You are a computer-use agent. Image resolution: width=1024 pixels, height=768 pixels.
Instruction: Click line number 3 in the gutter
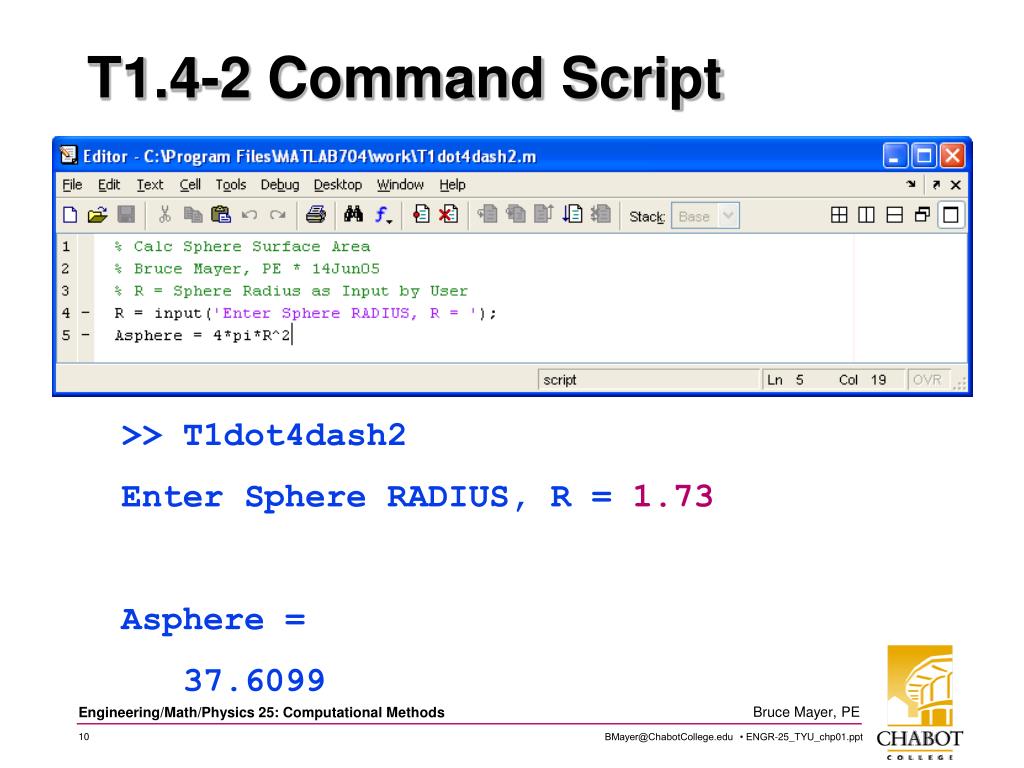click(66, 291)
